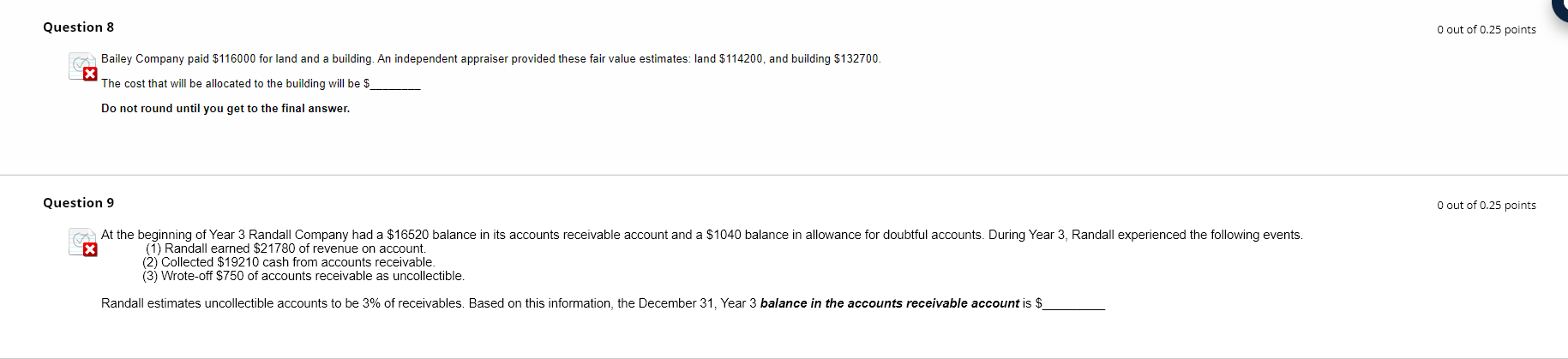Click the red X icon beside Question 9
Screen dimensions: 1568x359
coord(89,249)
